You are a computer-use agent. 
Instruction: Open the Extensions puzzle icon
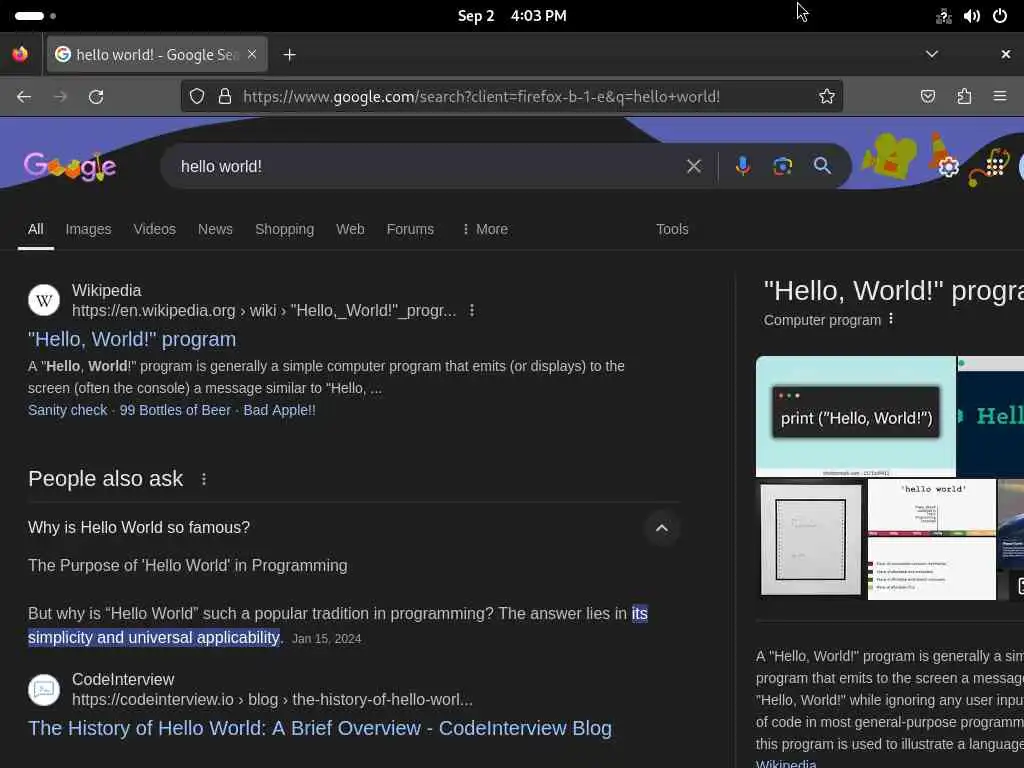coord(964,97)
